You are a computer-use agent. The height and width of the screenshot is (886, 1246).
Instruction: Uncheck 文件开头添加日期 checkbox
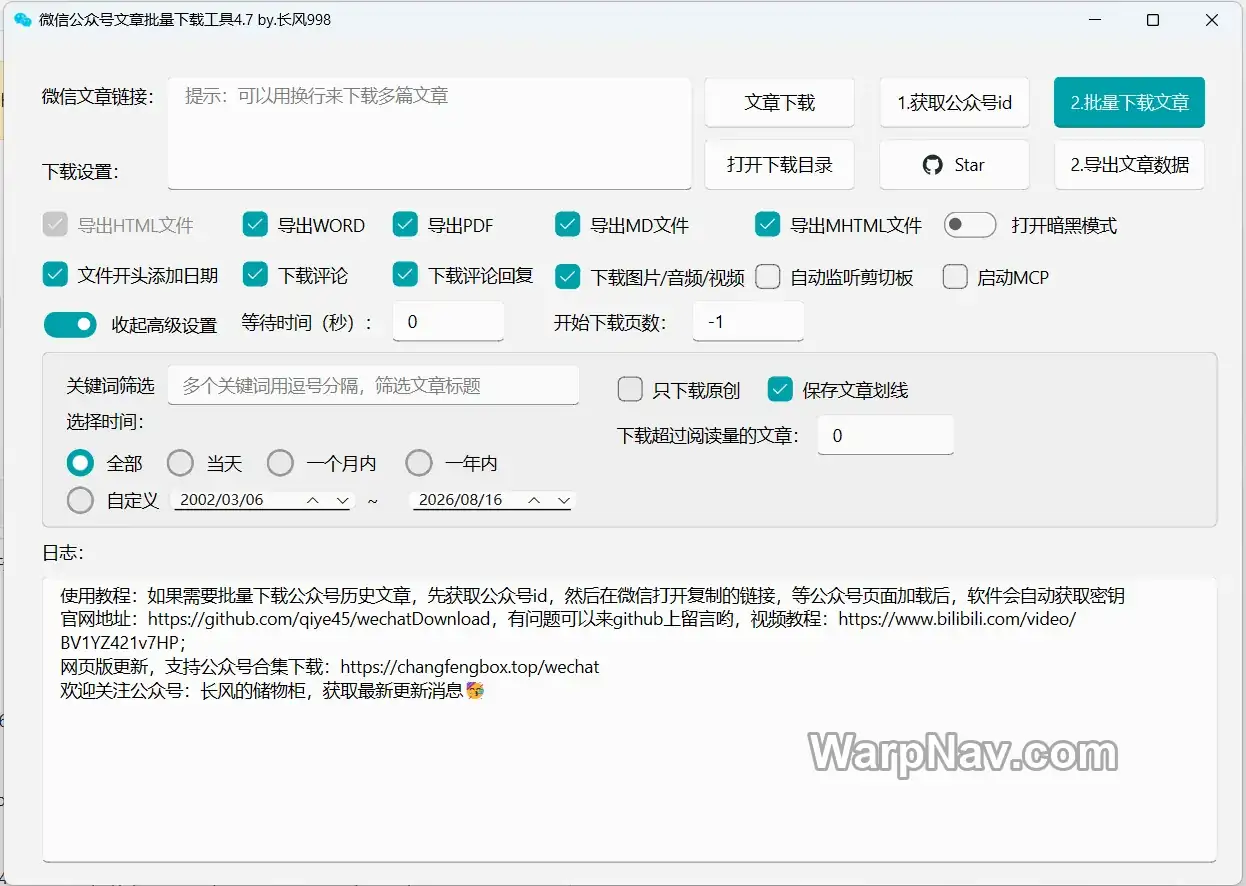[55, 275]
